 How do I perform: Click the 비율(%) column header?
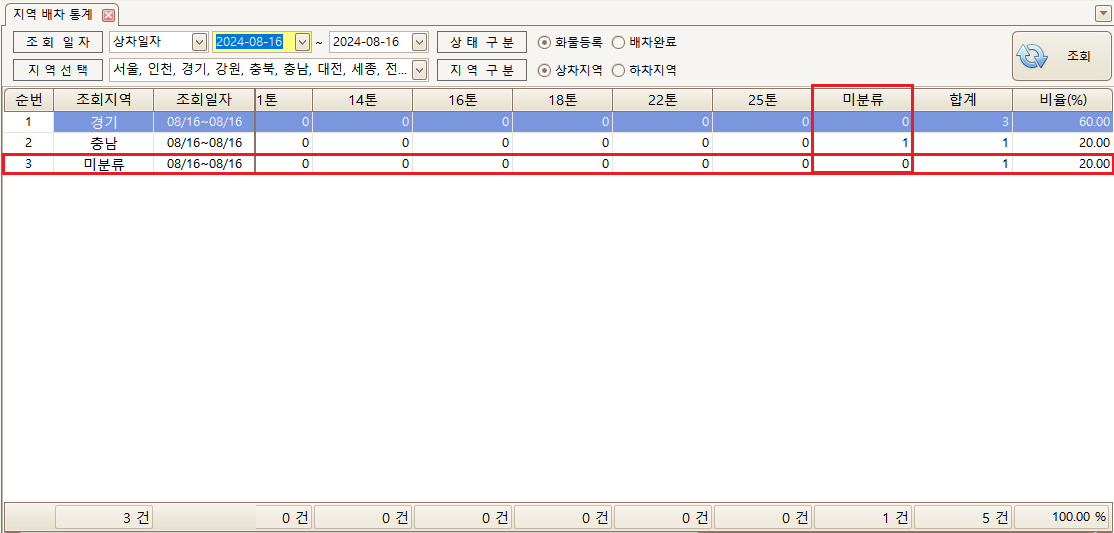(x=1062, y=100)
